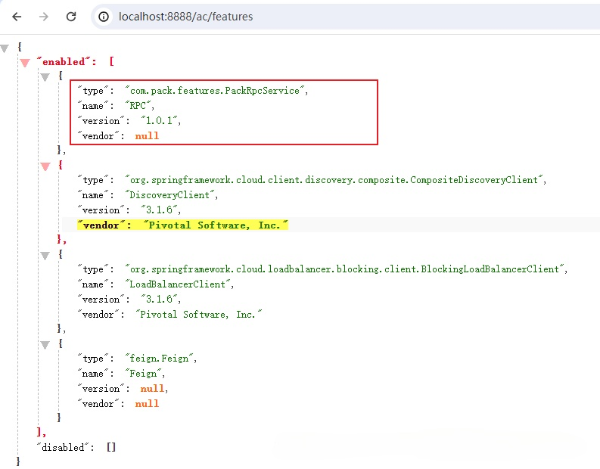The image size is (600, 469).
Task: Click the highlighted "vendor" Pivotal Software line
Action: pyautogui.click(x=183, y=225)
